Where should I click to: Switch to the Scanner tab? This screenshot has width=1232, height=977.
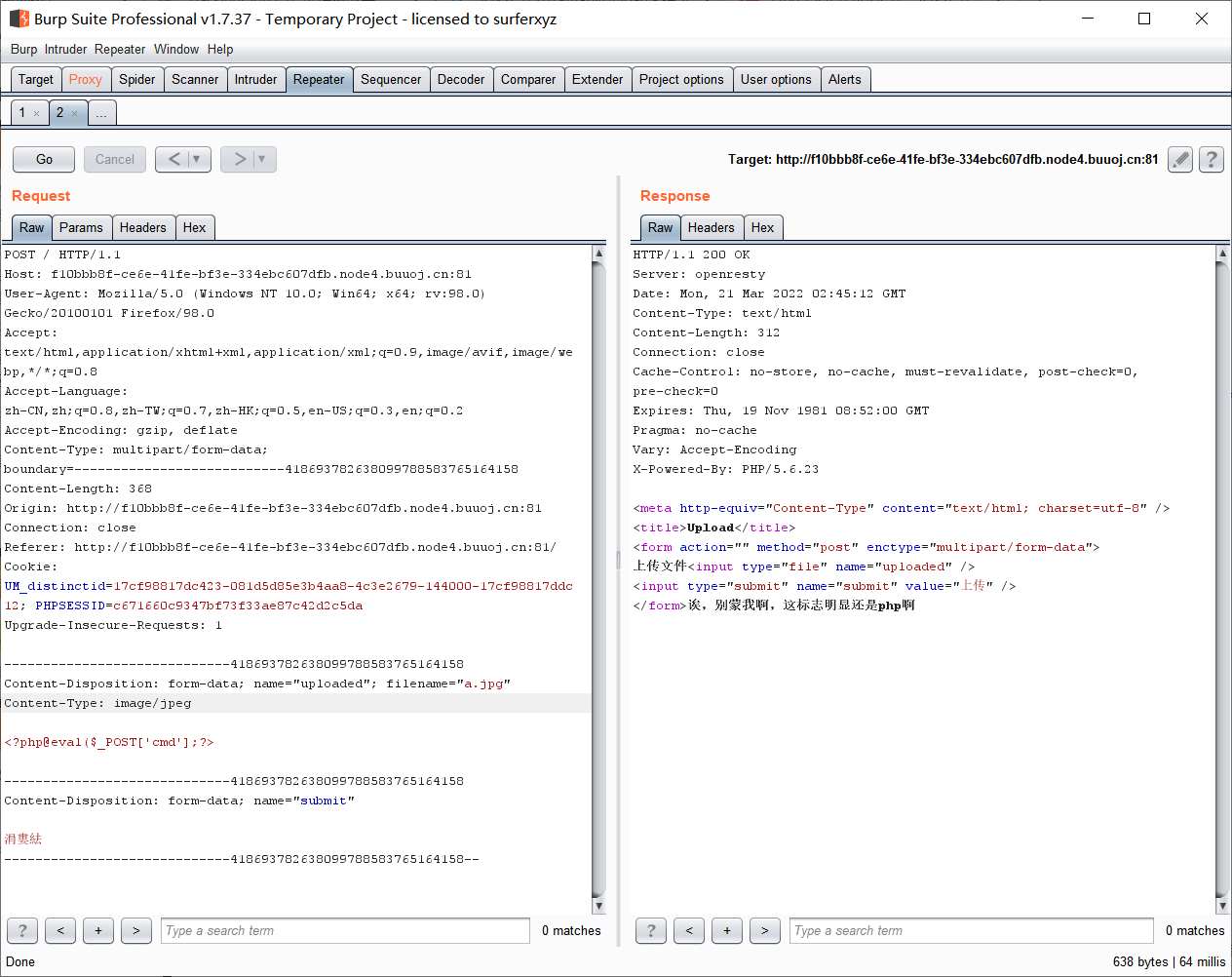coord(195,80)
